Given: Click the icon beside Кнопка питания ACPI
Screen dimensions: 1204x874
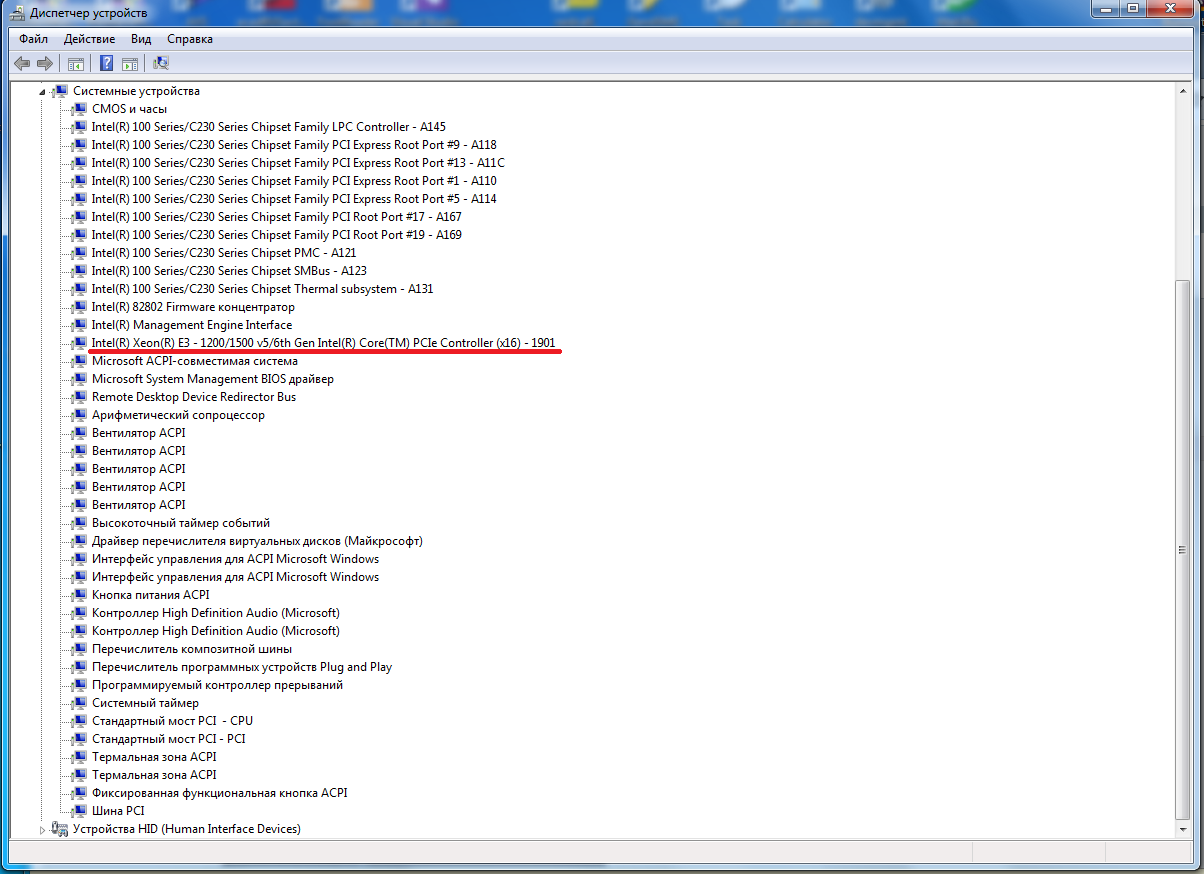Looking at the screenshot, I should click(x=80, y=595).
